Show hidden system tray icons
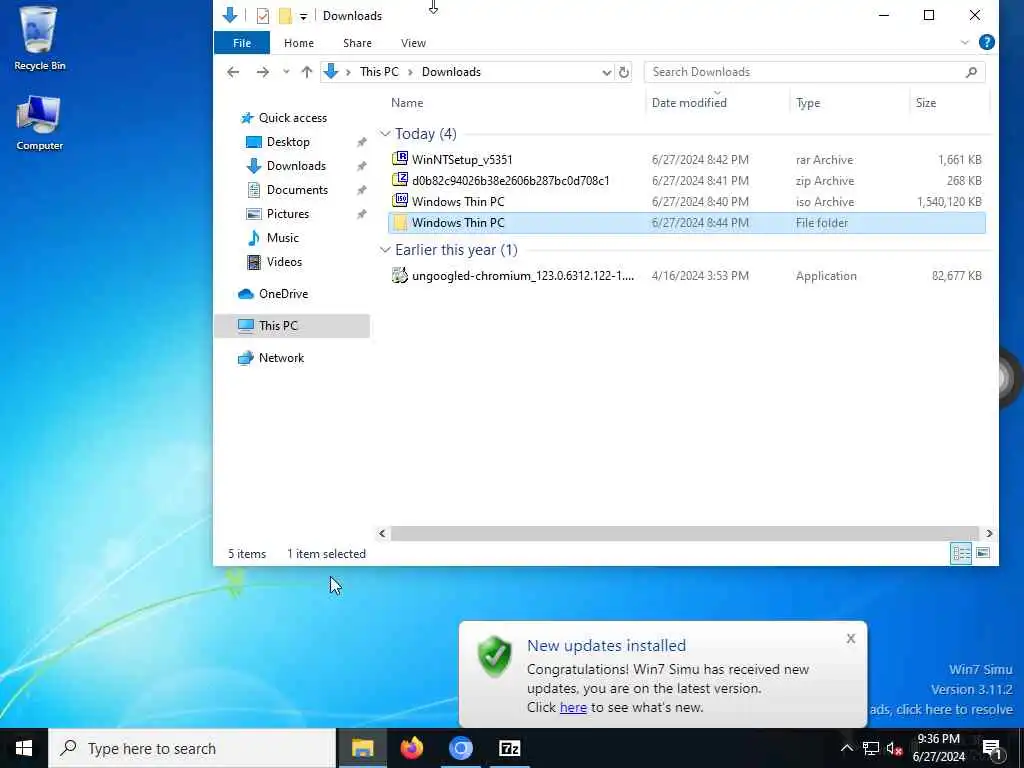 click(x=846, y=748)
